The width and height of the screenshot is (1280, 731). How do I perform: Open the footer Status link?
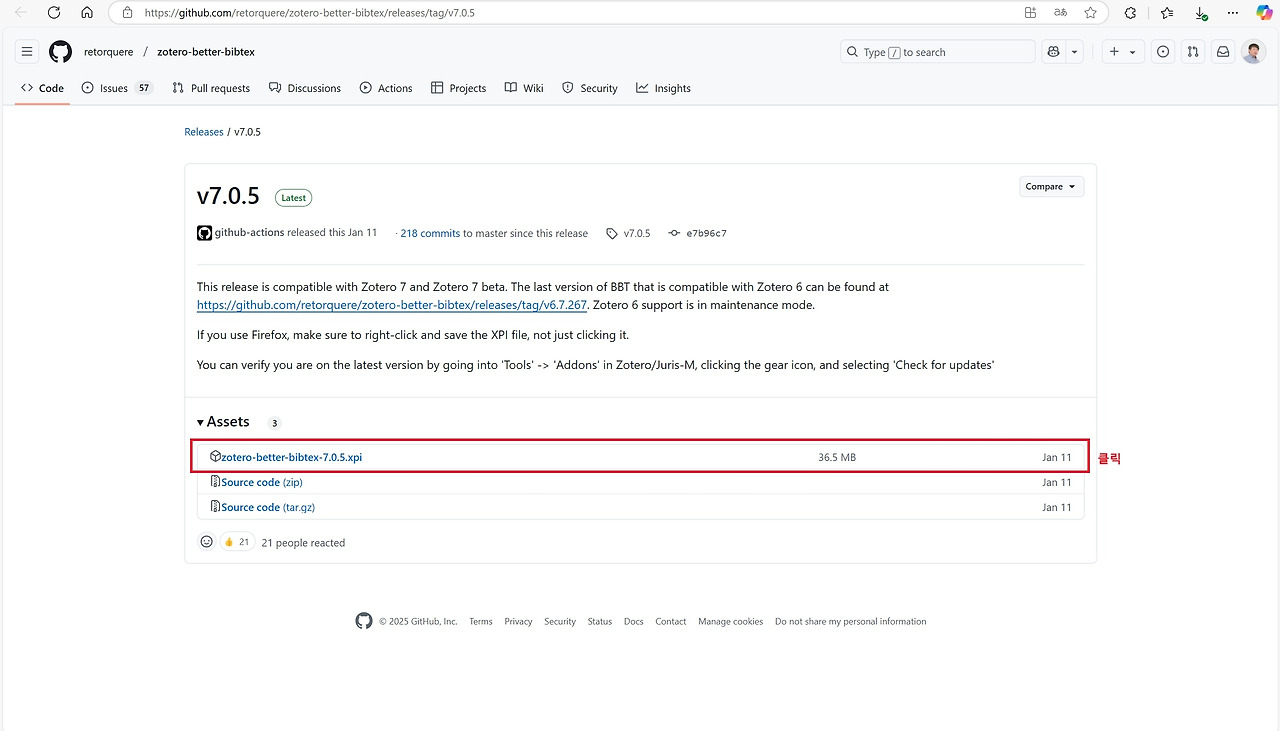[600, 622]
